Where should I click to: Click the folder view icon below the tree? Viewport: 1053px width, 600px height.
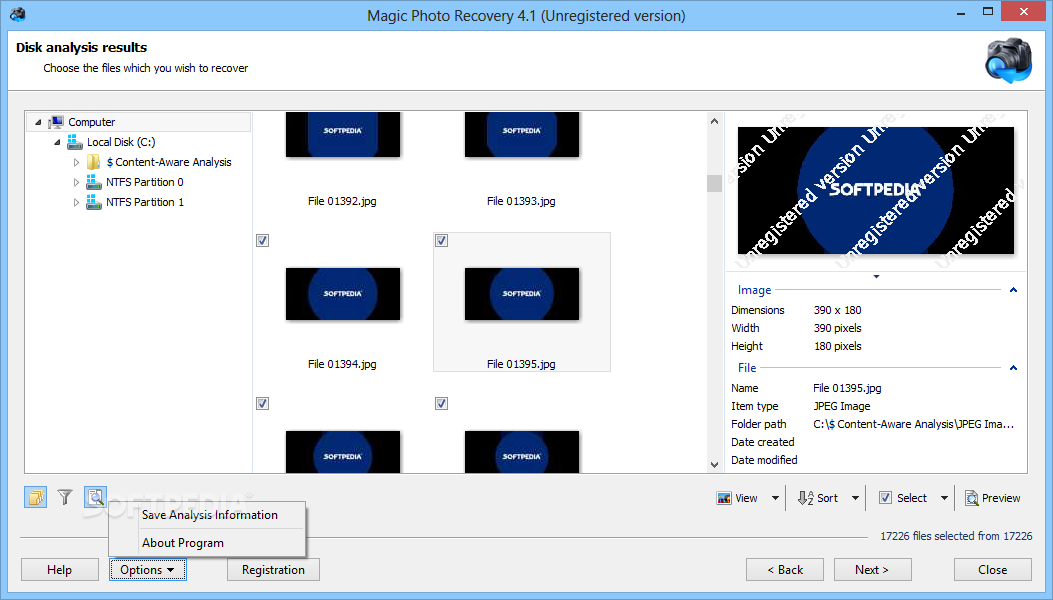(36, 497)
